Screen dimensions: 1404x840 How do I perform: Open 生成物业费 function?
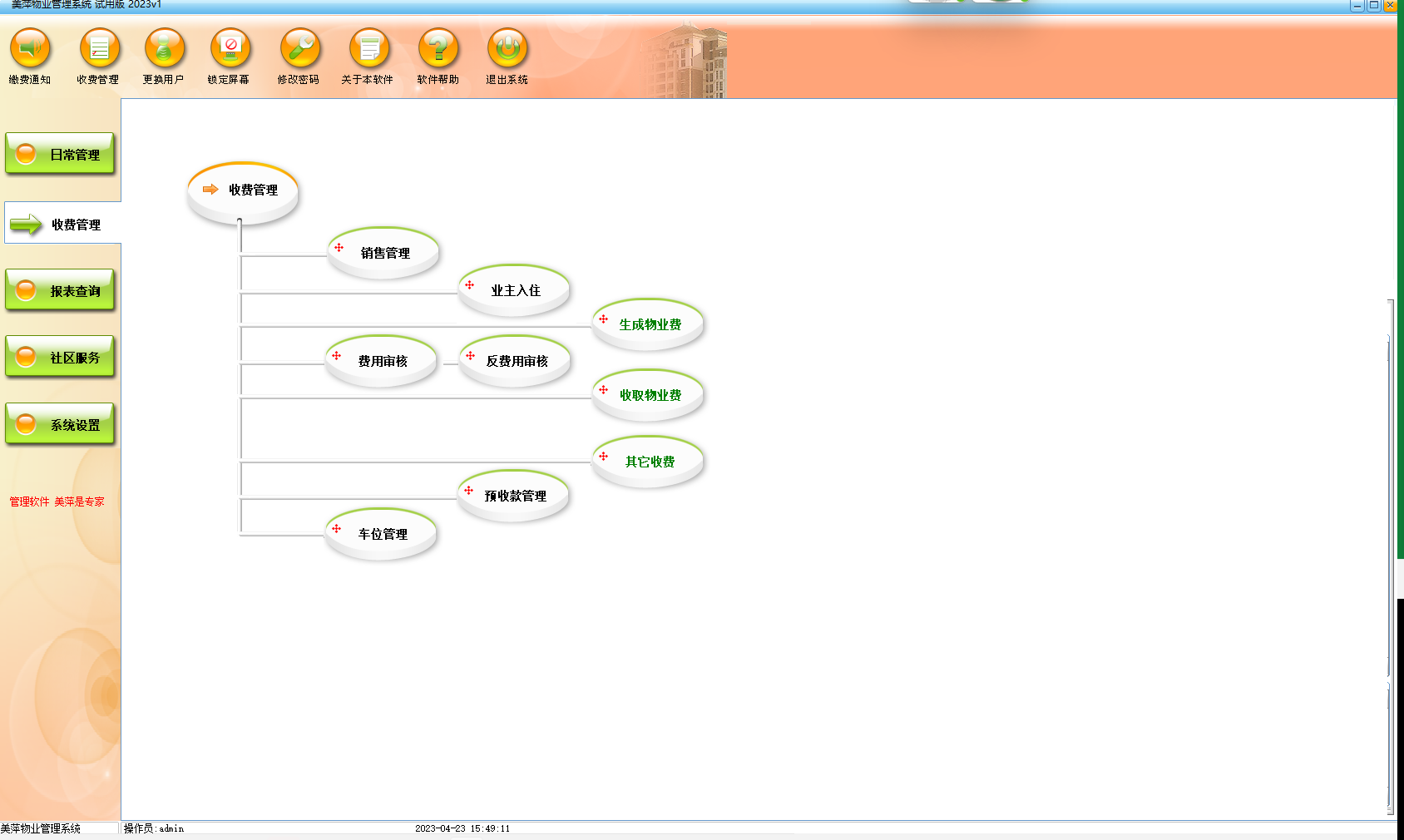click(648, 324)
